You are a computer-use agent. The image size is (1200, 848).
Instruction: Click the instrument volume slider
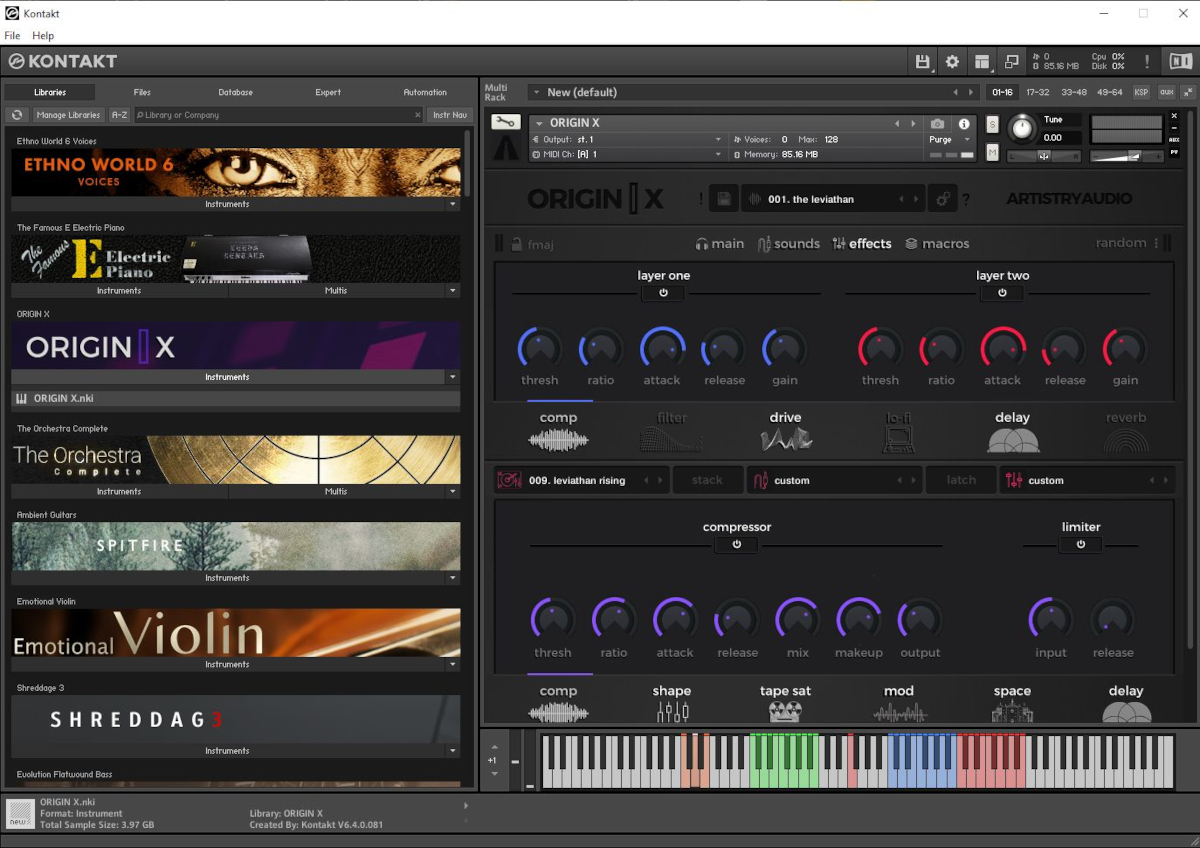[1126, 155]
